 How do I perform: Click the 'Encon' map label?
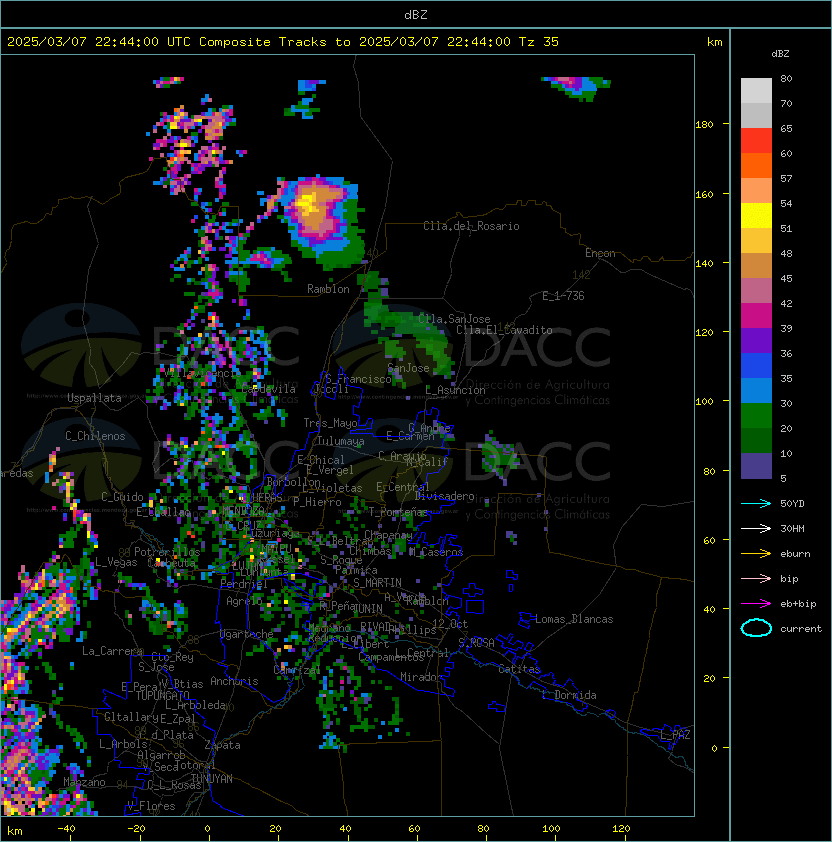[600, 253]
